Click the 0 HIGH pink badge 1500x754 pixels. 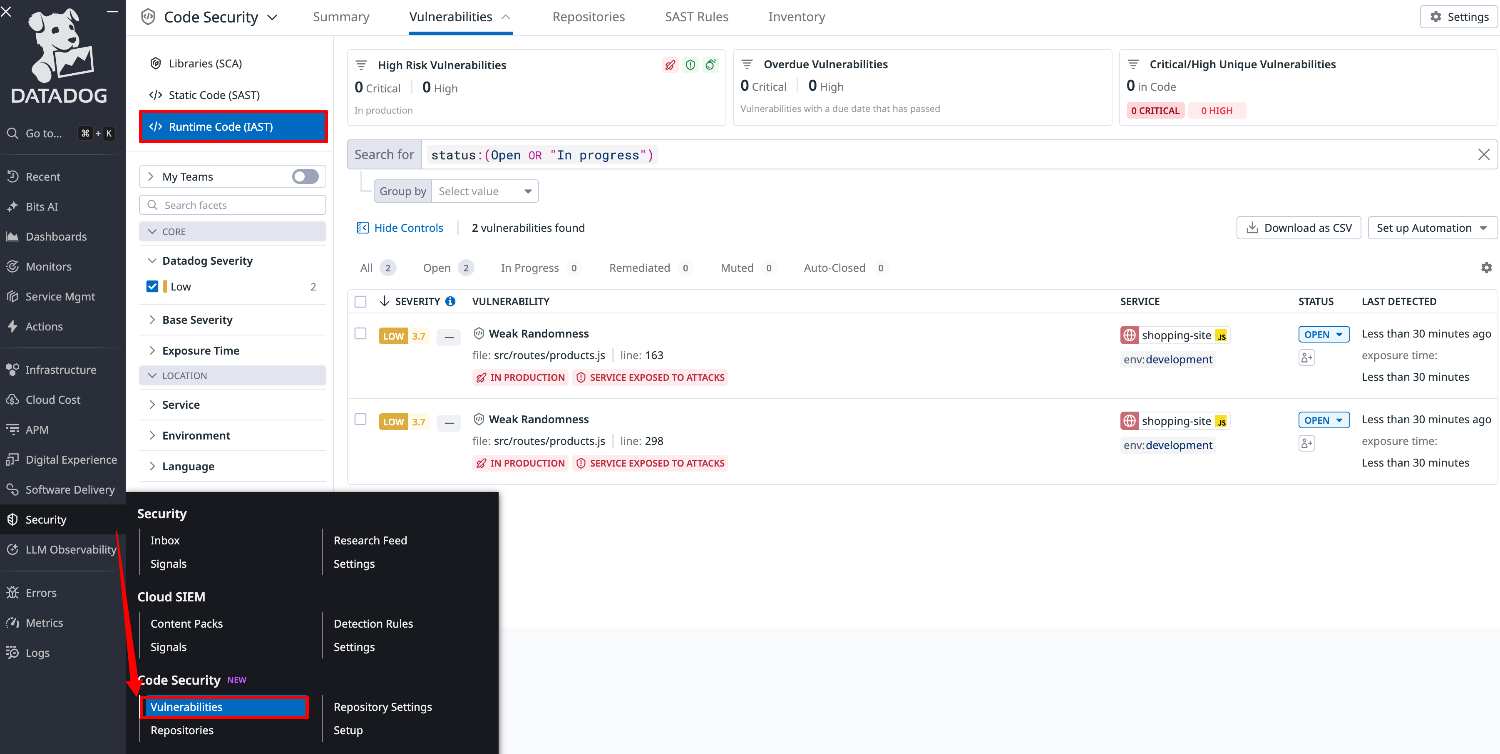click(1217, 111)
